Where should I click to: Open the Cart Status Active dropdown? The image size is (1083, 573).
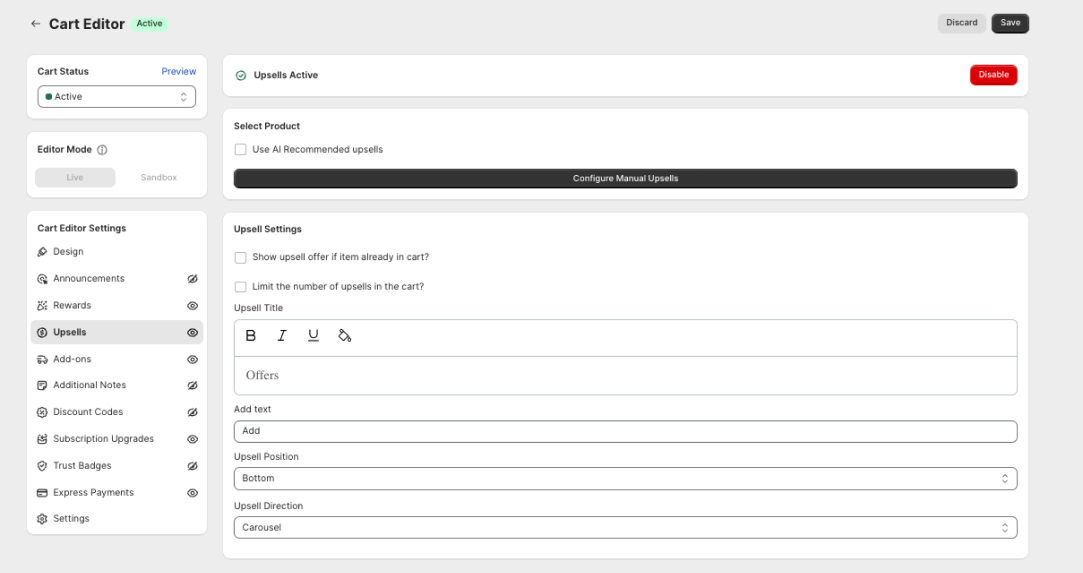[117, 97]
